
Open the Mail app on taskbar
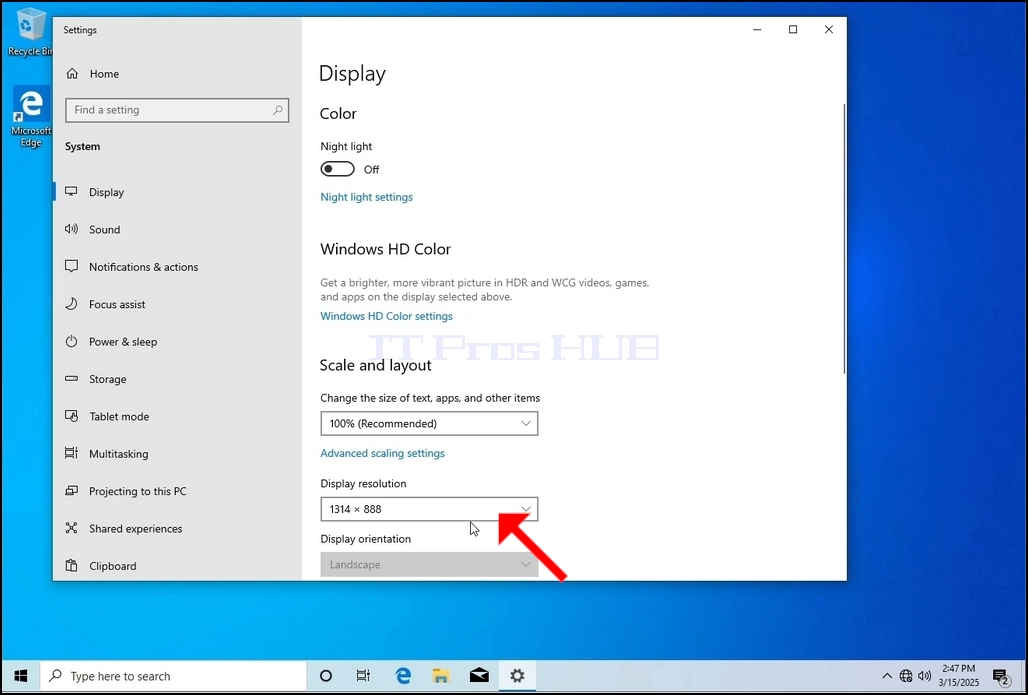pos(479,676)
